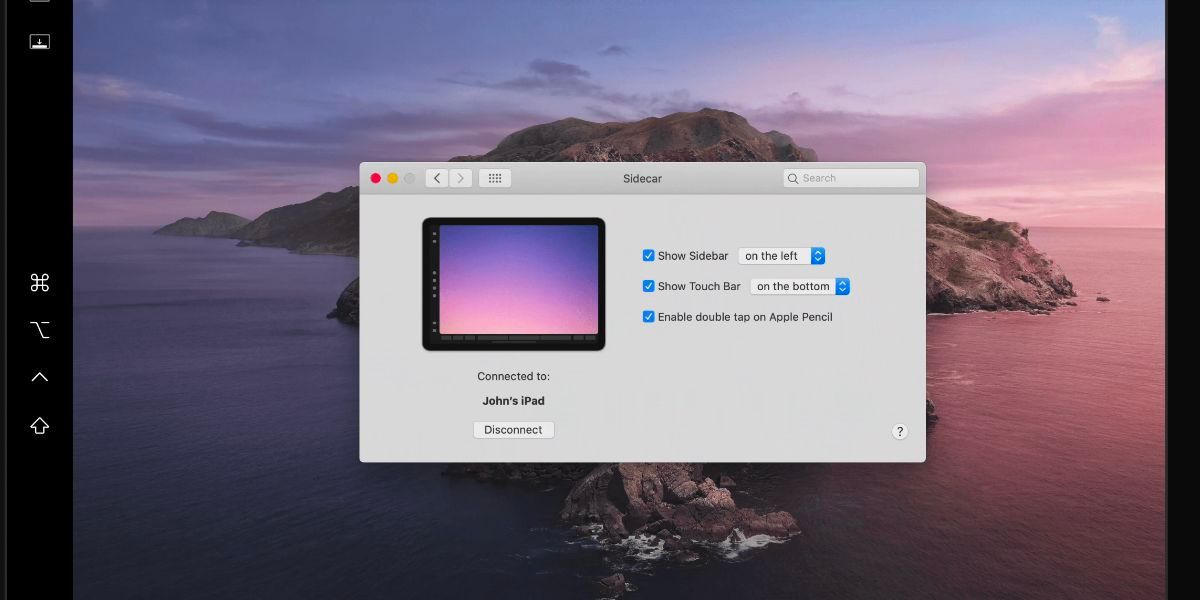Change Touch Bar position via 'on the bottom' dropdown
The width and height of the screenshot is (1200, 600).
click(800, 286)
